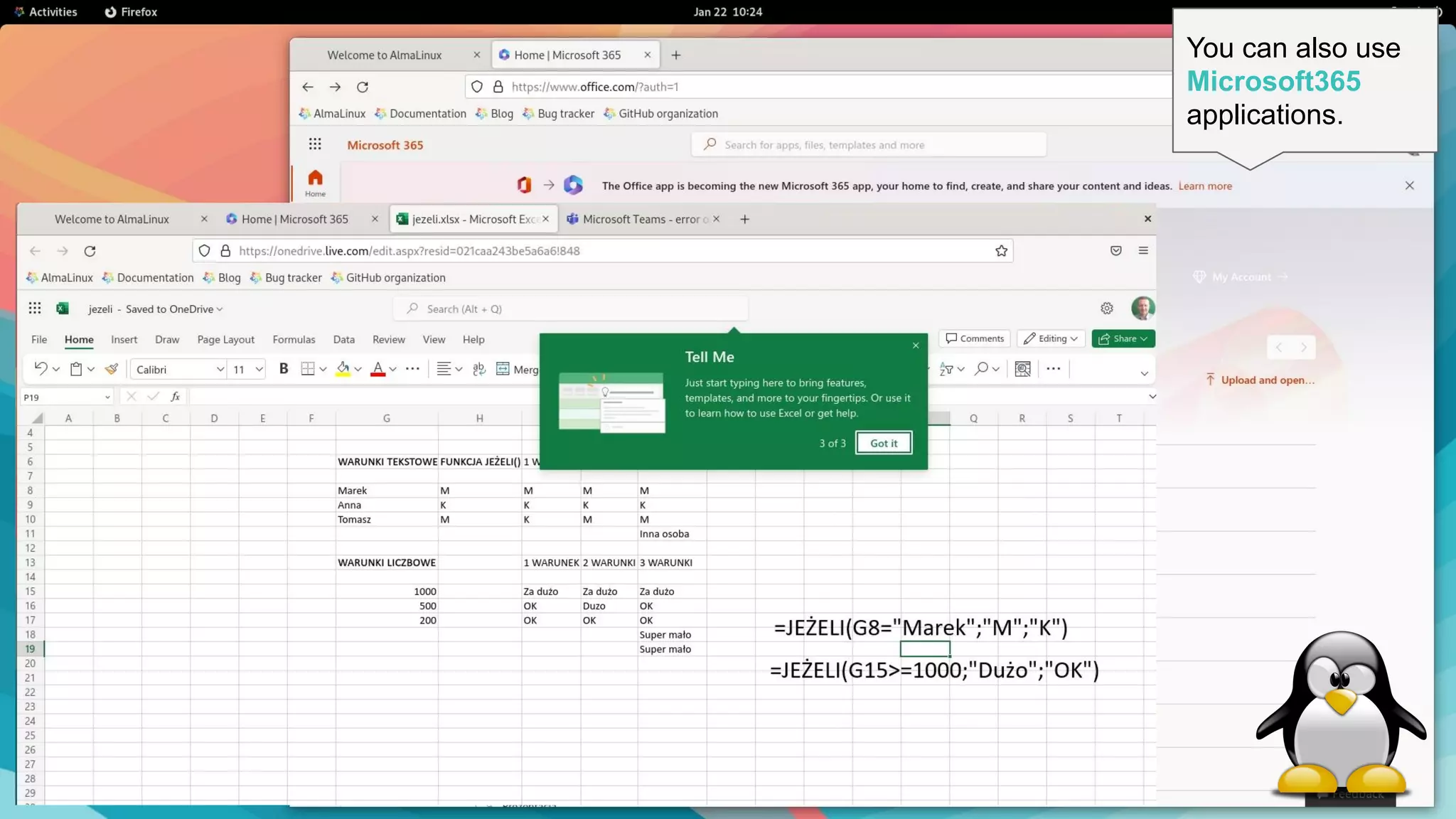
Task: Select the Format Painter brush
Action: [112, 369]
